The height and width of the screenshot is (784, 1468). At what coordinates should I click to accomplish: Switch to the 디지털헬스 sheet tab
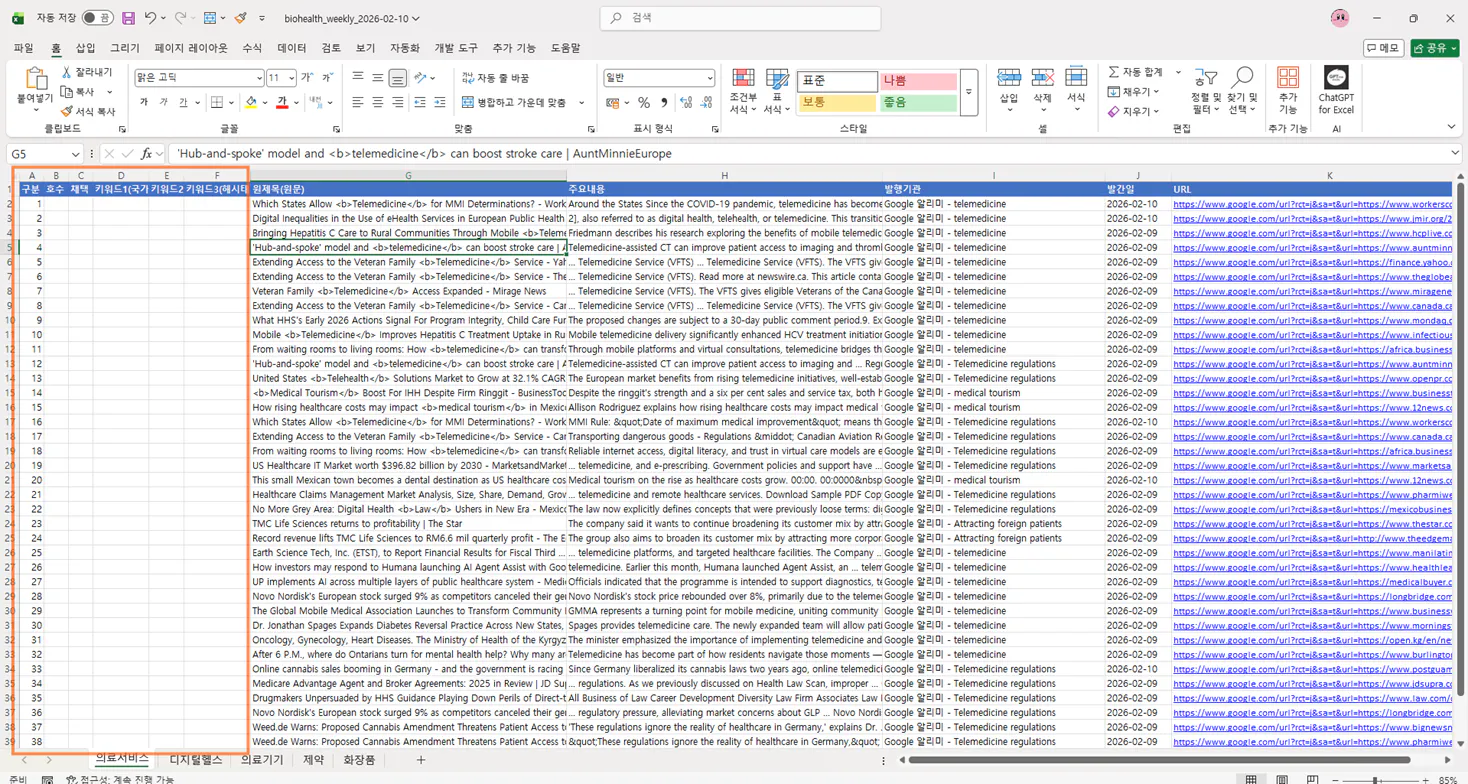[x=195, y=761]
